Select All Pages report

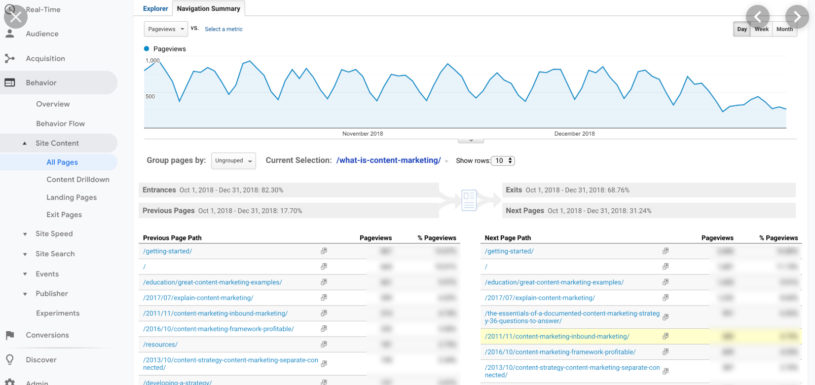pos(62,162)
